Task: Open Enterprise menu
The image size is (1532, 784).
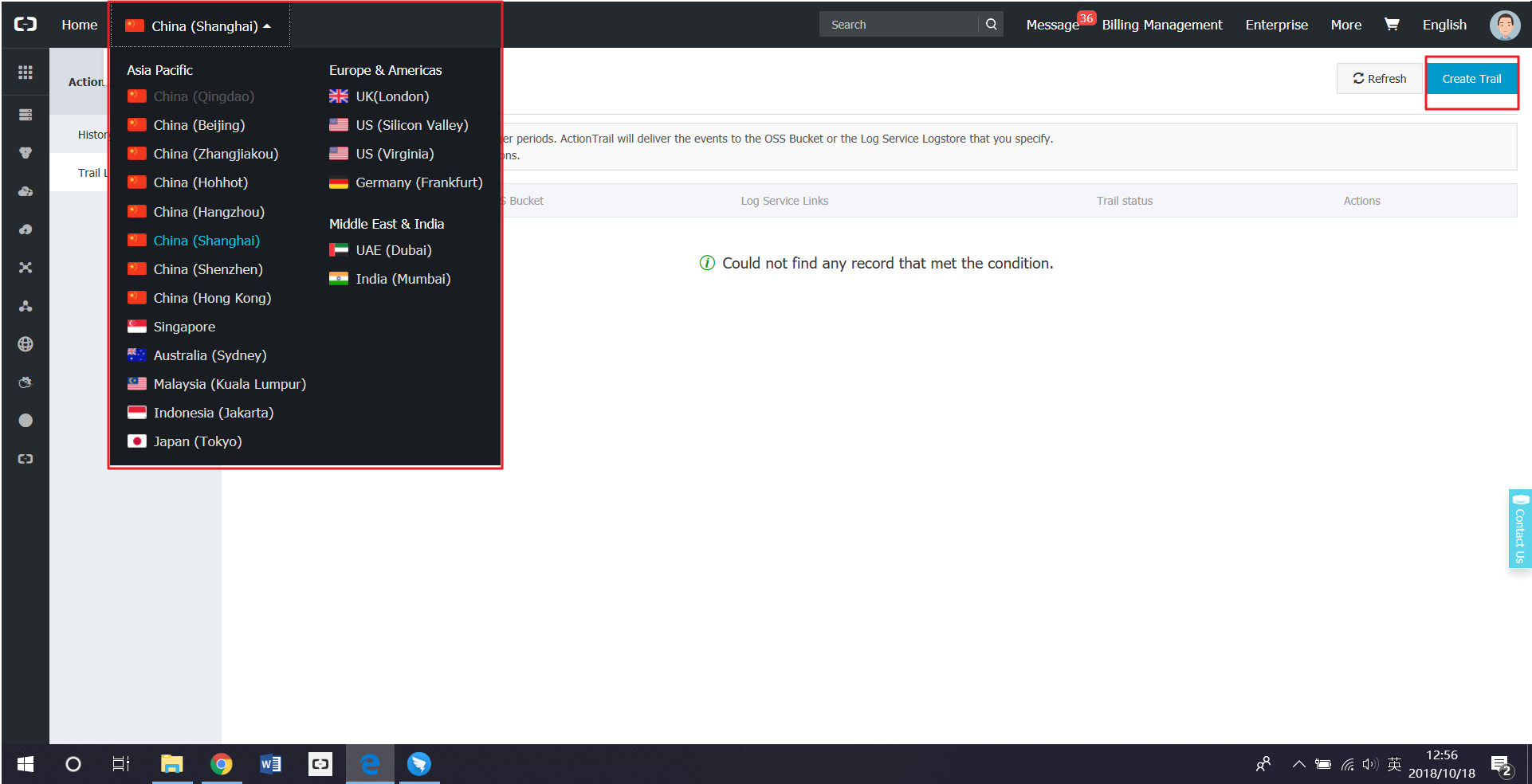Action: (1277, 25)
